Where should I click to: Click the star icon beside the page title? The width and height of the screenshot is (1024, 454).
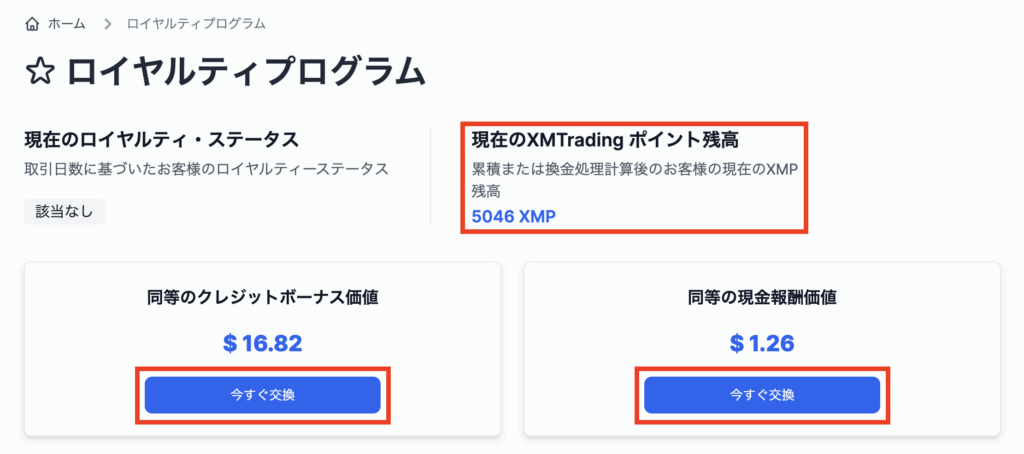point(39,73)
